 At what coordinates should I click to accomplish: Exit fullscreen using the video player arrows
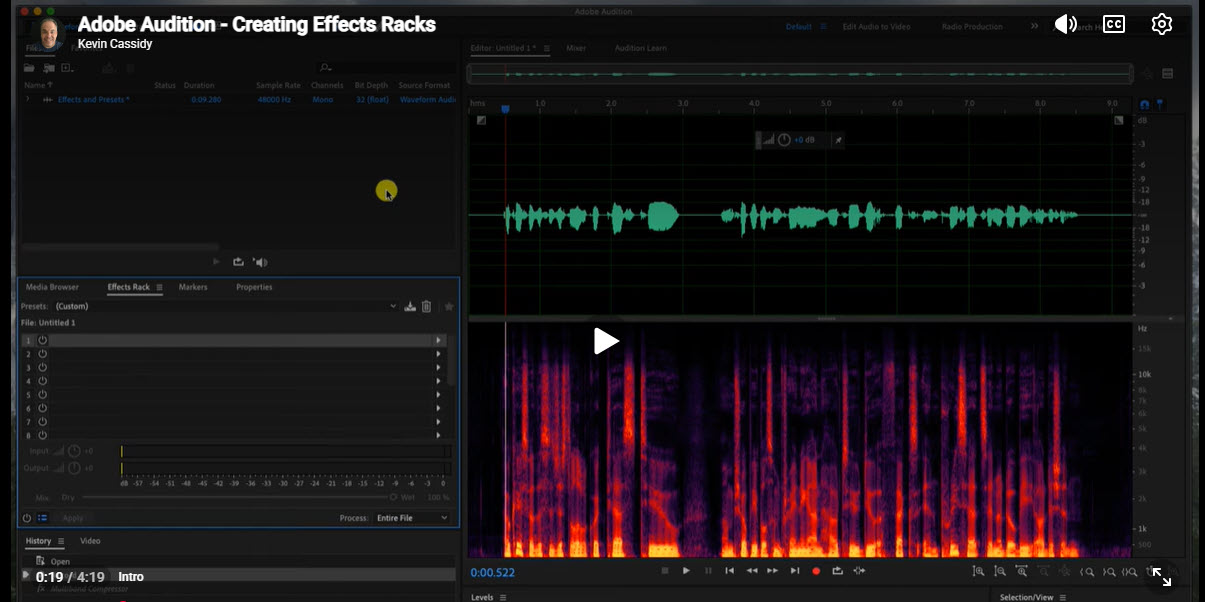coord(1161,577)
